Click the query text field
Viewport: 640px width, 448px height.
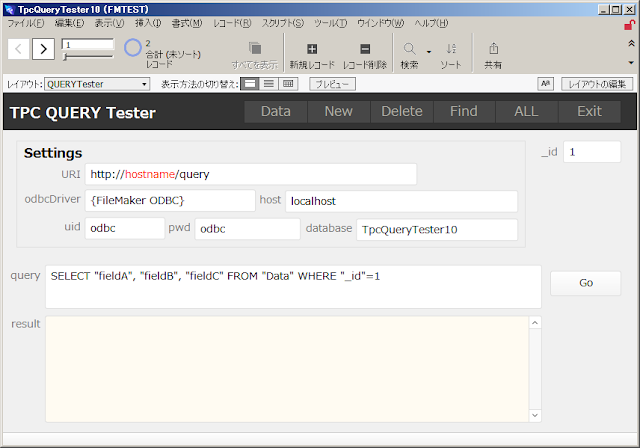click(293, 287)
